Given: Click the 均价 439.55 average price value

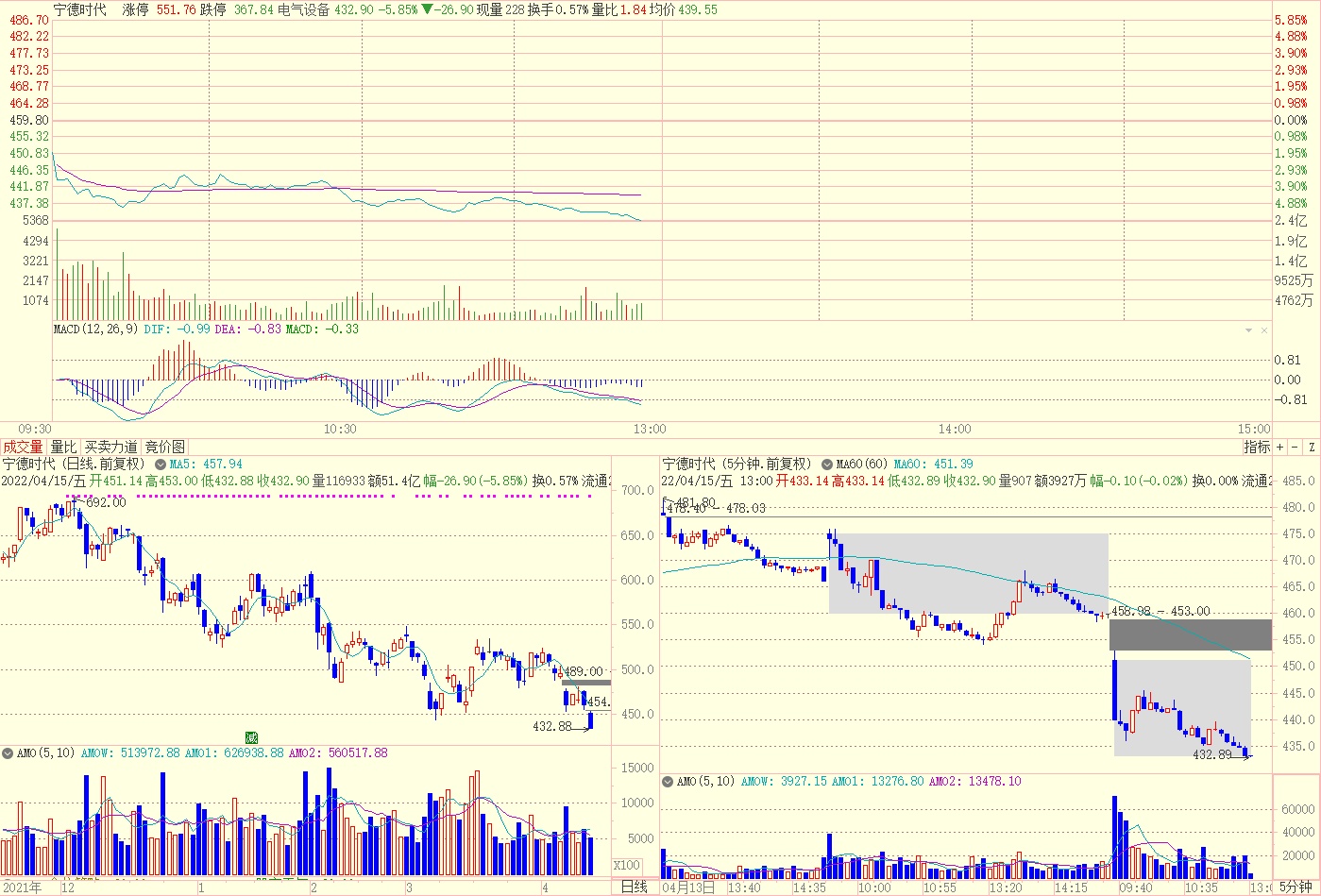Looking at the screenshot, I should 684,9.
